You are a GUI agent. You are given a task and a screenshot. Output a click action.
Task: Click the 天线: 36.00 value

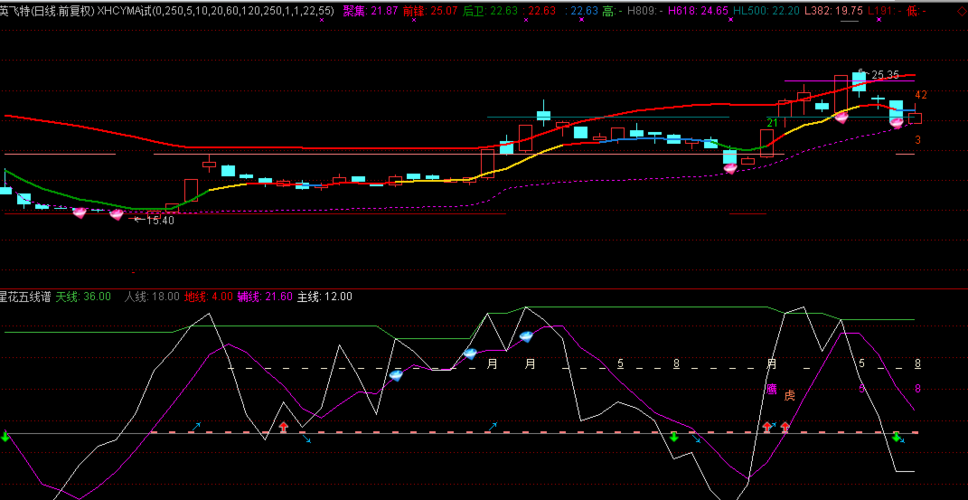point(83,297)
